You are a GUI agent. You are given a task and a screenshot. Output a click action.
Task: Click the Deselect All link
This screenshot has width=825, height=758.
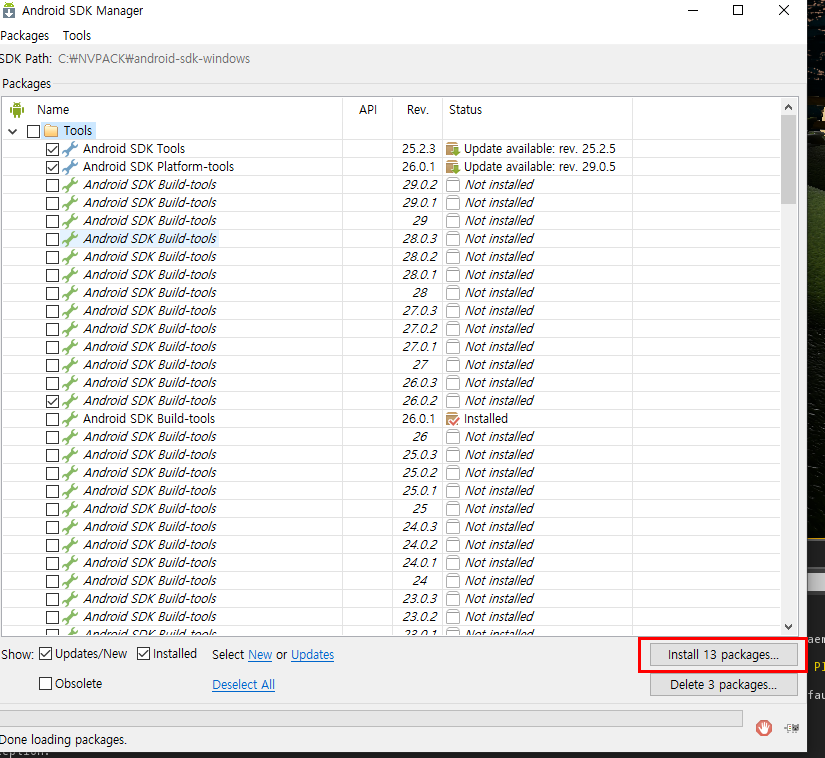tap(244, 684)
